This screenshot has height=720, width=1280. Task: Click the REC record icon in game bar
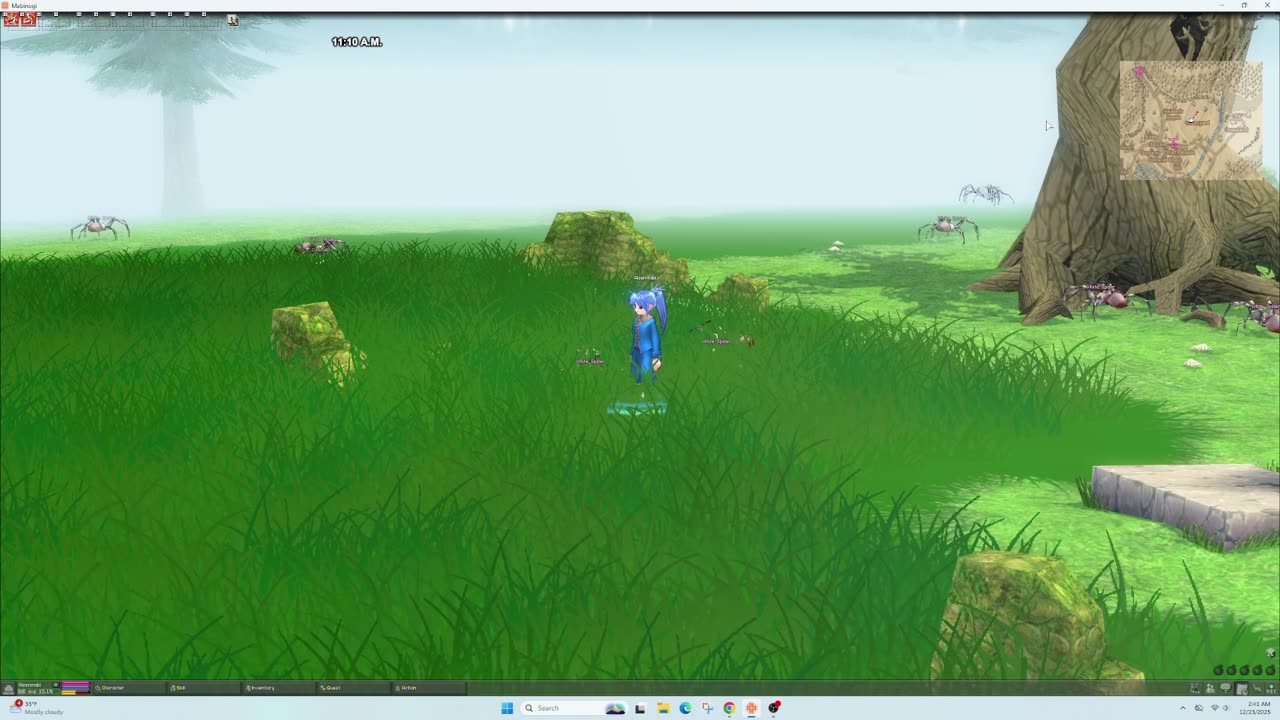[x=1271, y=688]
